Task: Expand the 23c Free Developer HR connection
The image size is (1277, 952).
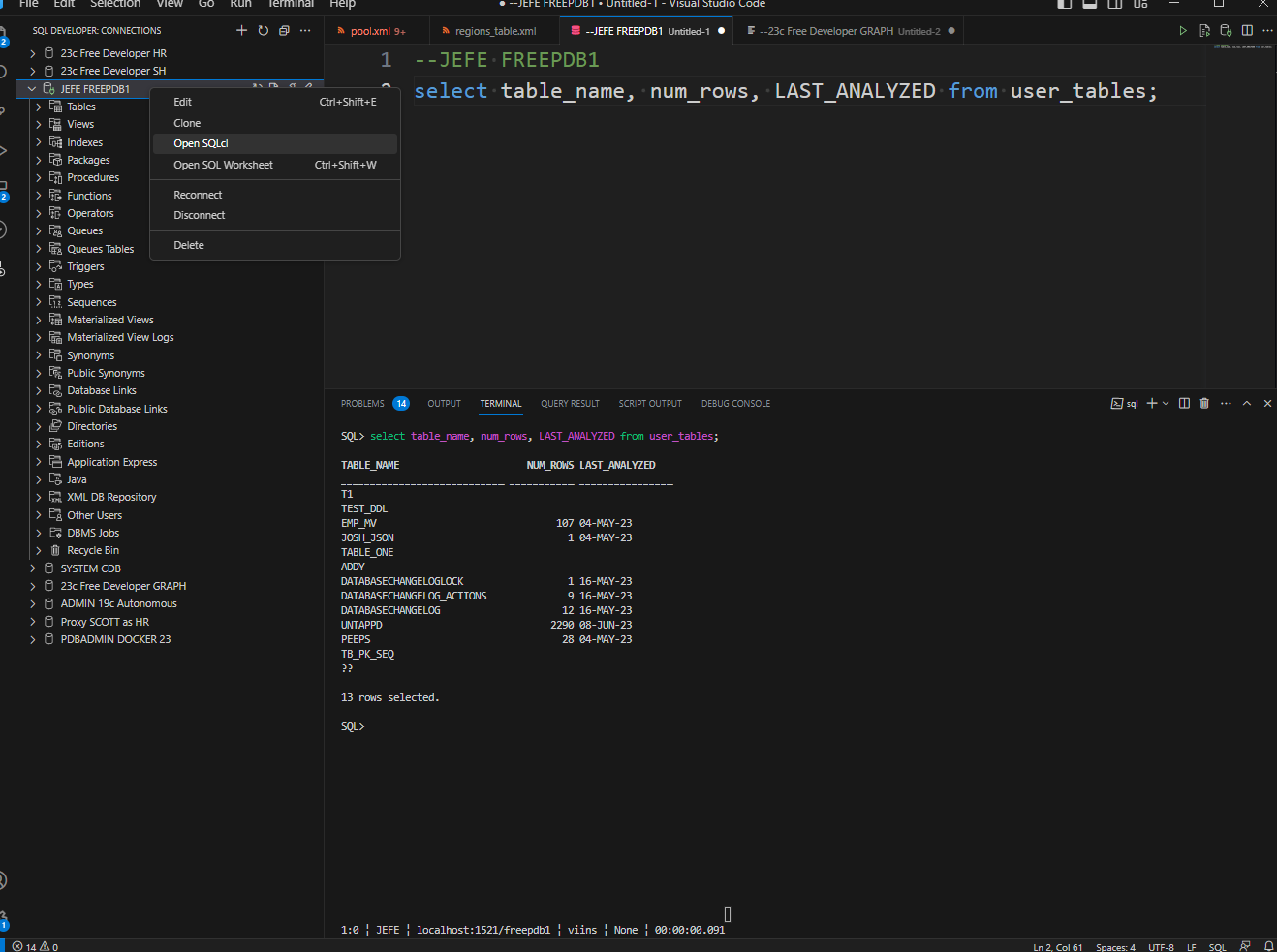Action: coord(33,54)
